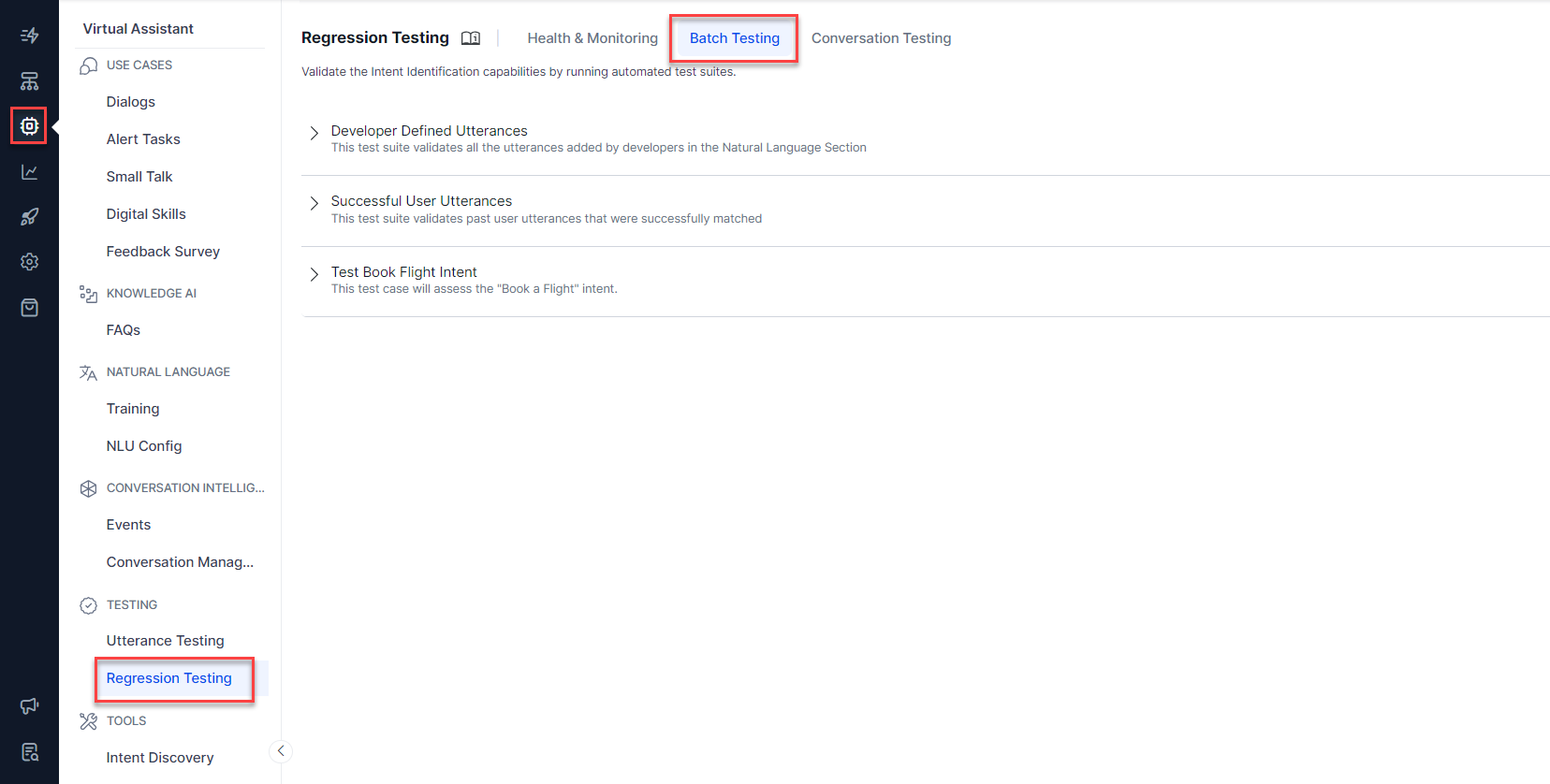The image size is (1550, 784).
Task: Expand Successful User Utterances test suite
Action: (314, 203)
